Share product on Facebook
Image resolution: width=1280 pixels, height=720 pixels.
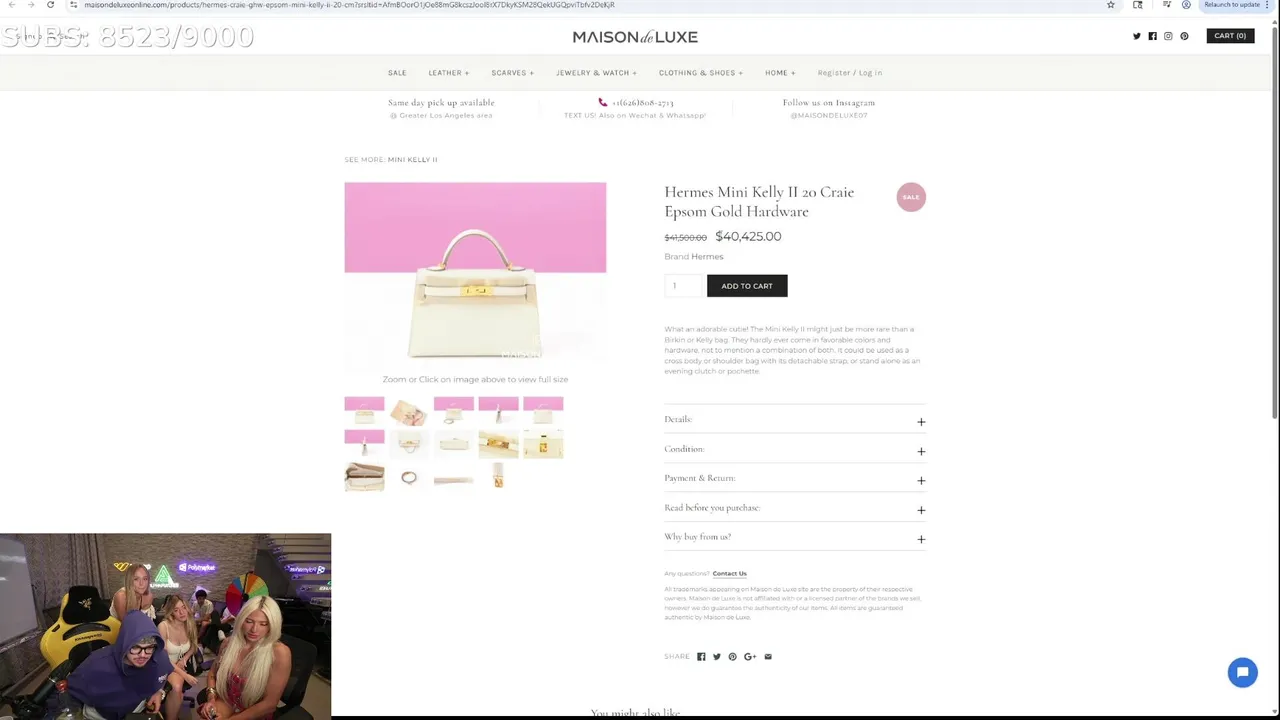pos(701,657)
